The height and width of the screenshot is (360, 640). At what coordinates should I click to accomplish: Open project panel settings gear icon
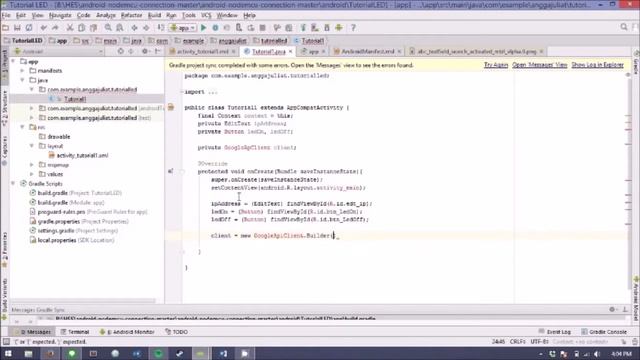pos(145,51)
